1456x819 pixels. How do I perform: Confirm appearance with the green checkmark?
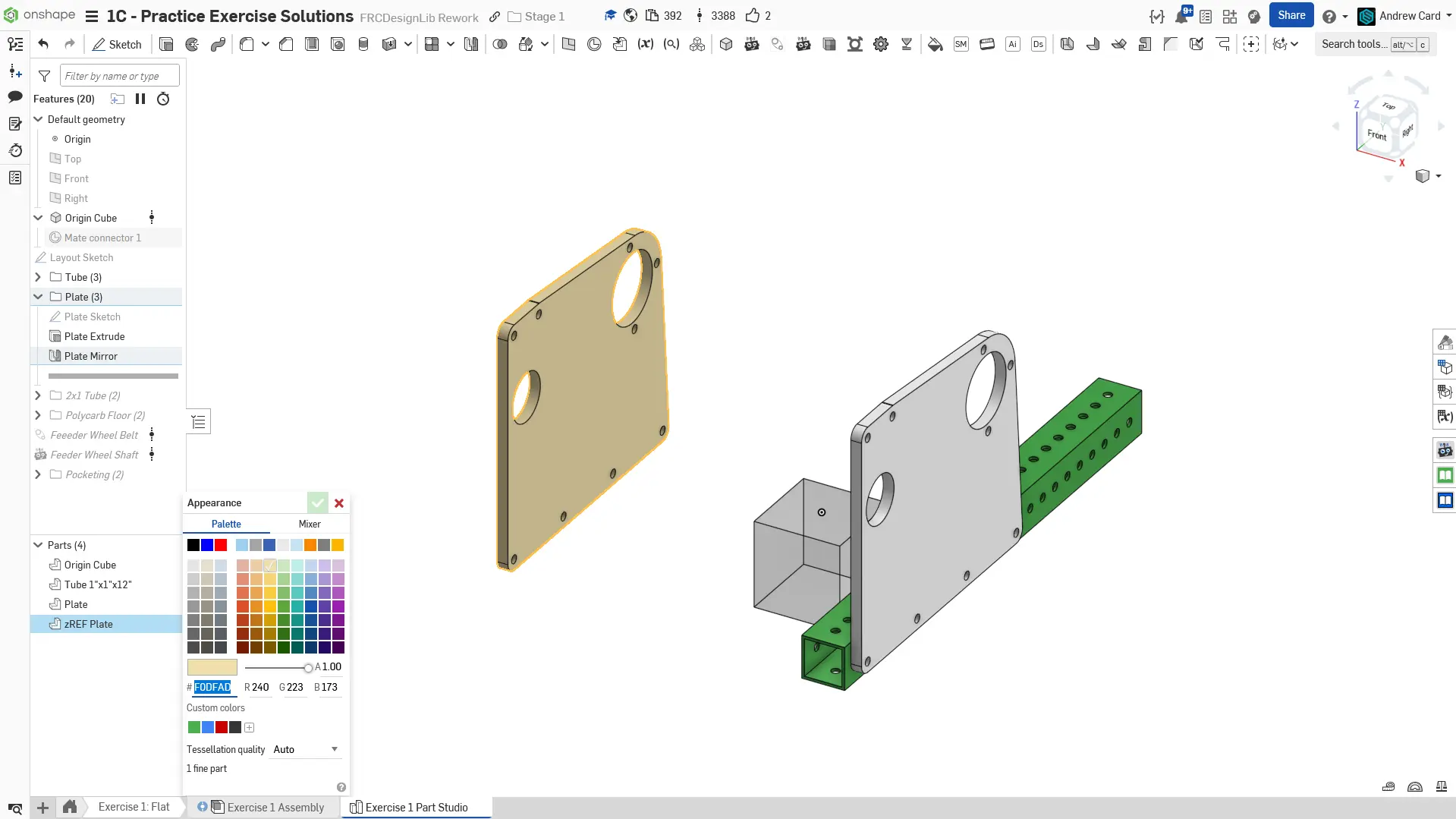click(317, 502)
